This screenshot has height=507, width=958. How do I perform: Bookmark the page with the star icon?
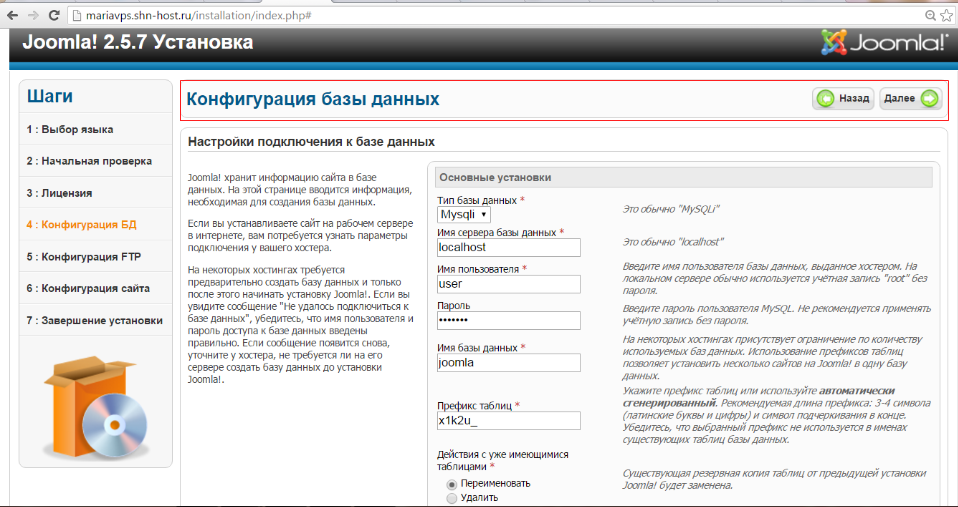click(x=946, y=15)
